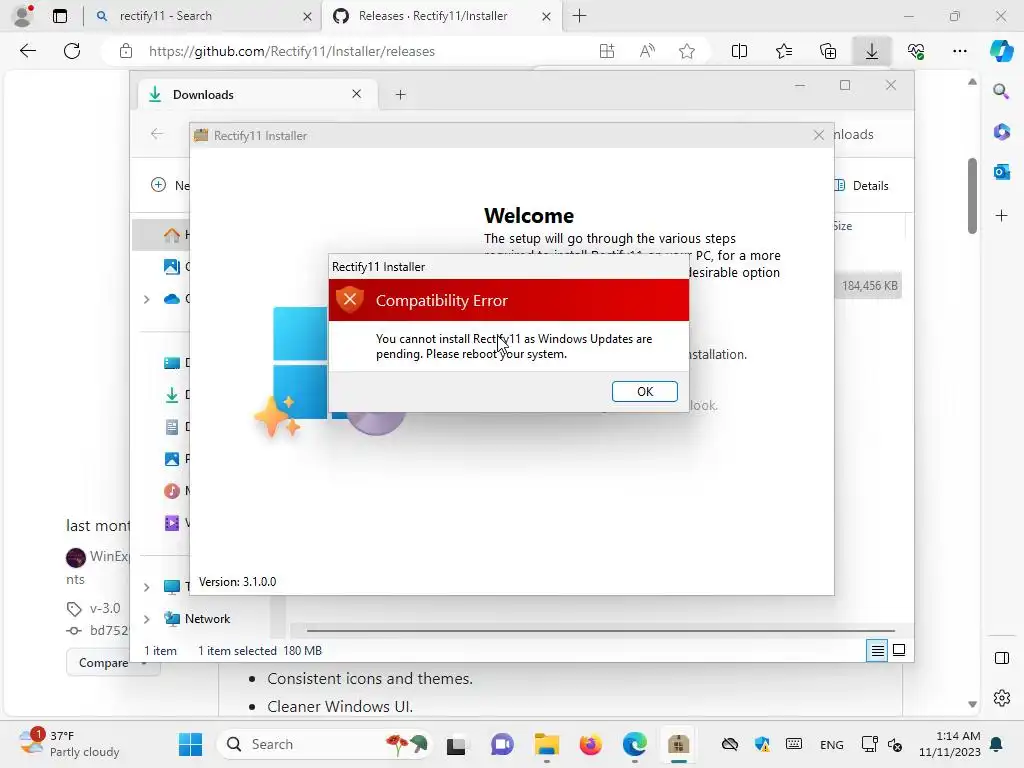Open Edge split screen view
Image resolution: width=1024 pixels, height=768 pixels.
point(739,51)
